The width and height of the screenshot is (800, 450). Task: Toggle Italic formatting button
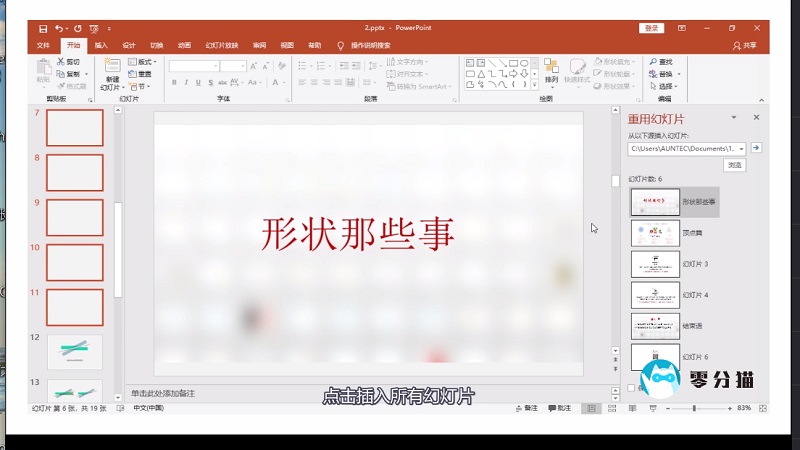tap(186, 83)
